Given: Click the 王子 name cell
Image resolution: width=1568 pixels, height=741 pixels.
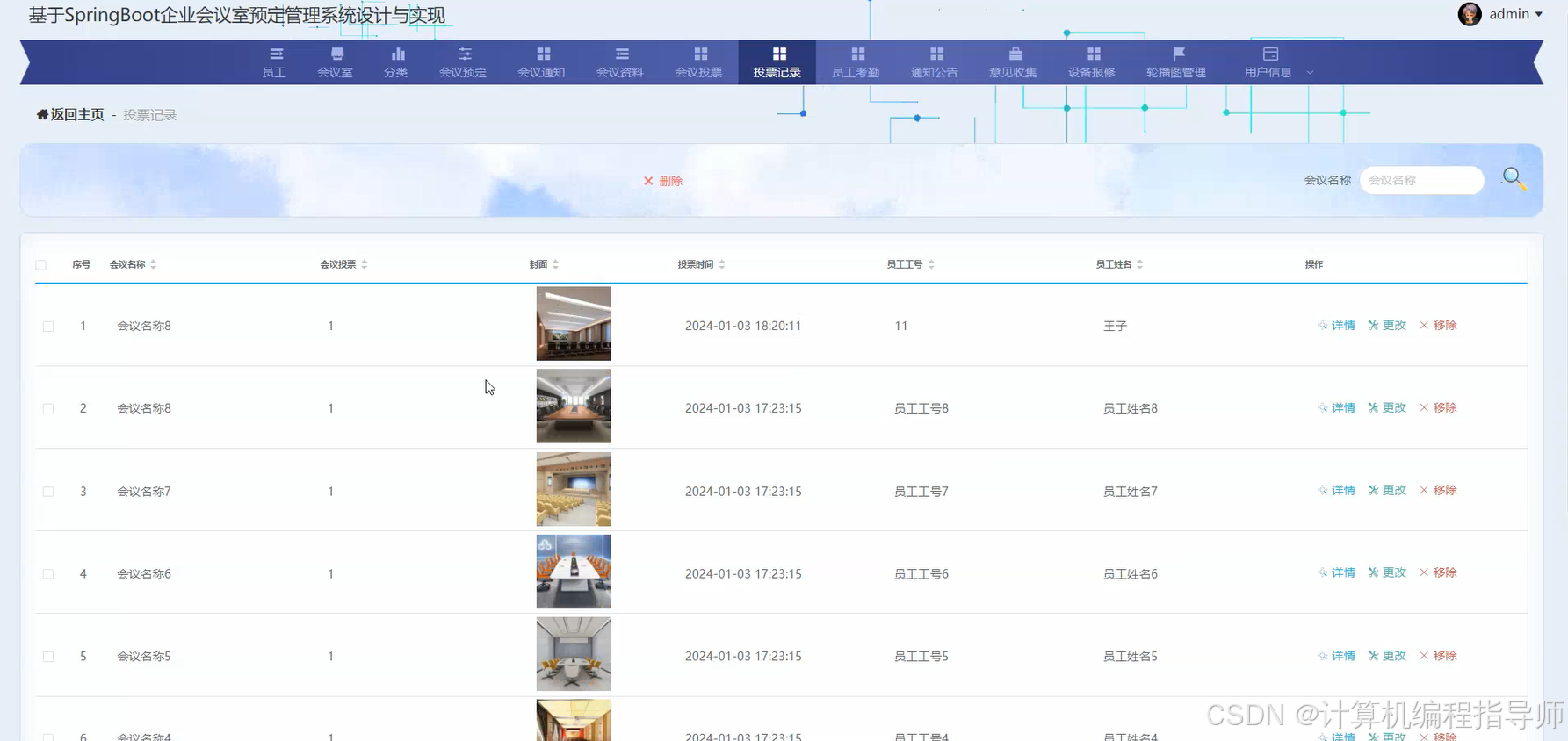Looking at the screenshot, I should click(x=1115, y=326).
